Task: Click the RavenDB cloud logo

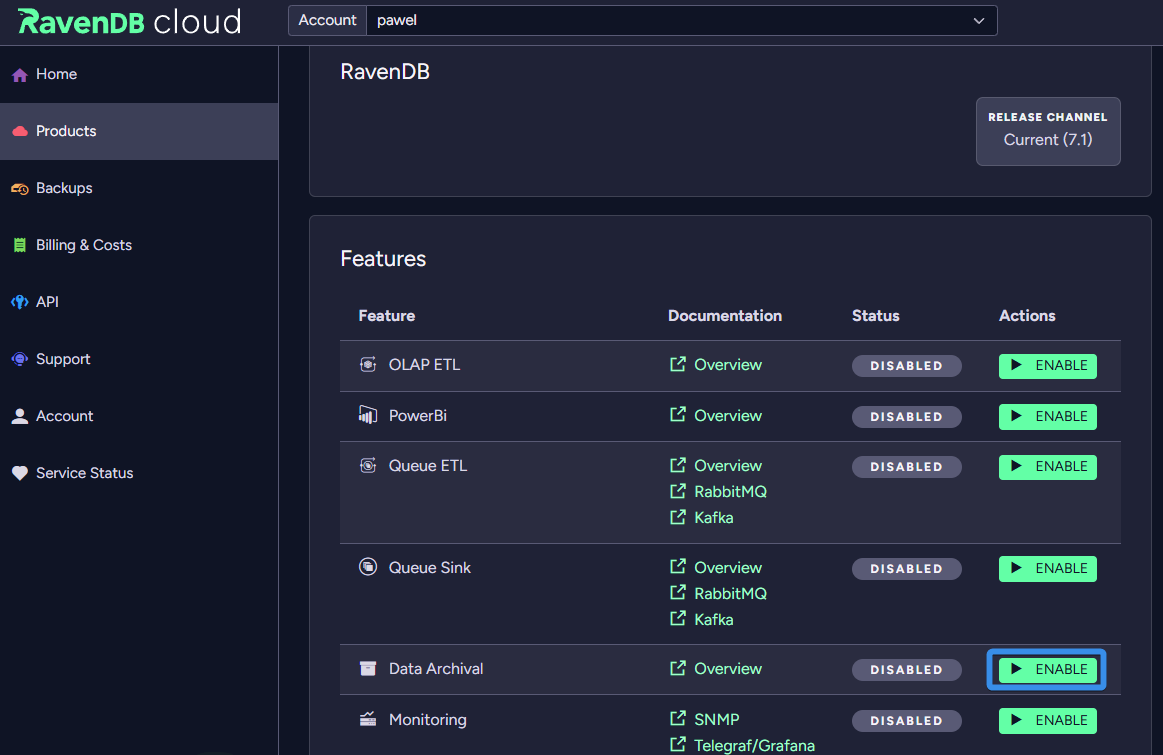Action: pos(129,21)
